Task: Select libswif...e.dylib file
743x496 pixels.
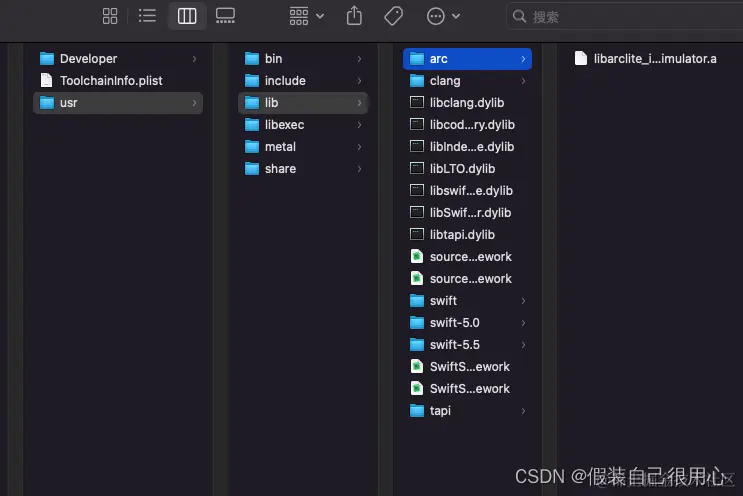Action: coord(467,191)
